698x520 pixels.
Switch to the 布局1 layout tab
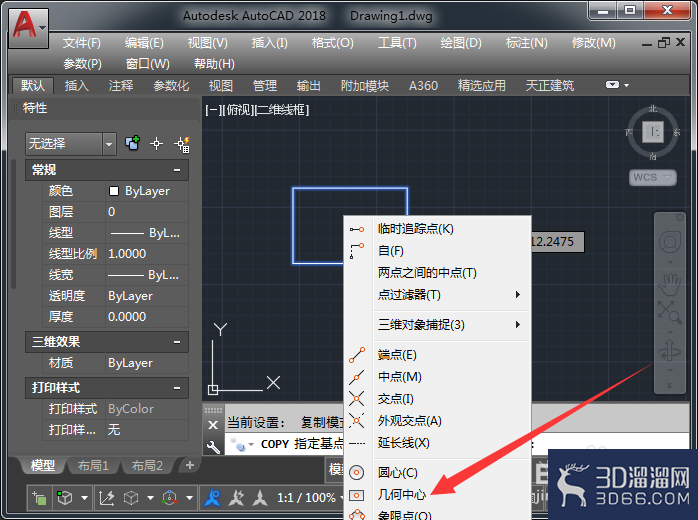pyautogui.click(x=93, y=466)
